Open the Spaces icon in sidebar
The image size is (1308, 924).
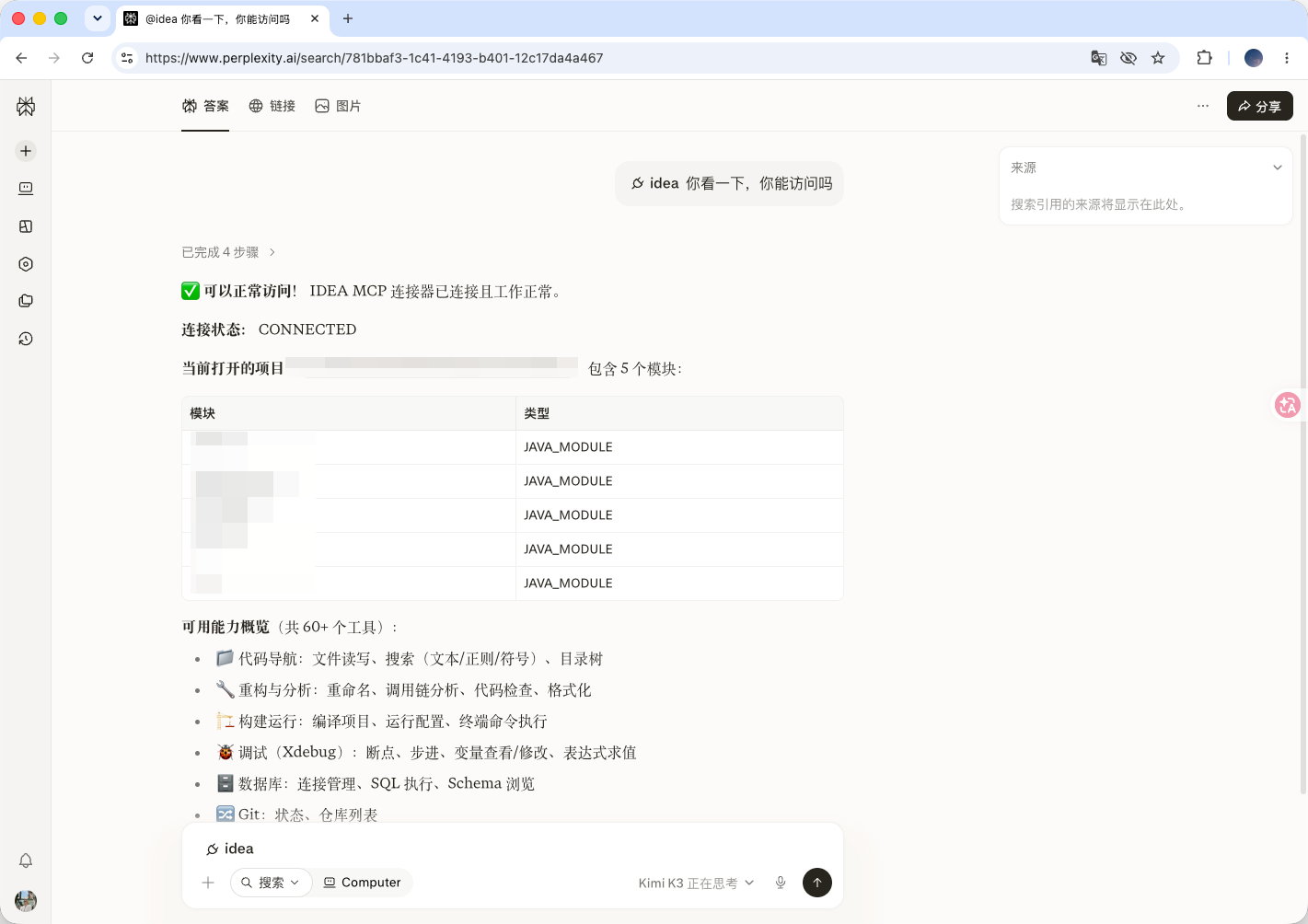point(26,226)
